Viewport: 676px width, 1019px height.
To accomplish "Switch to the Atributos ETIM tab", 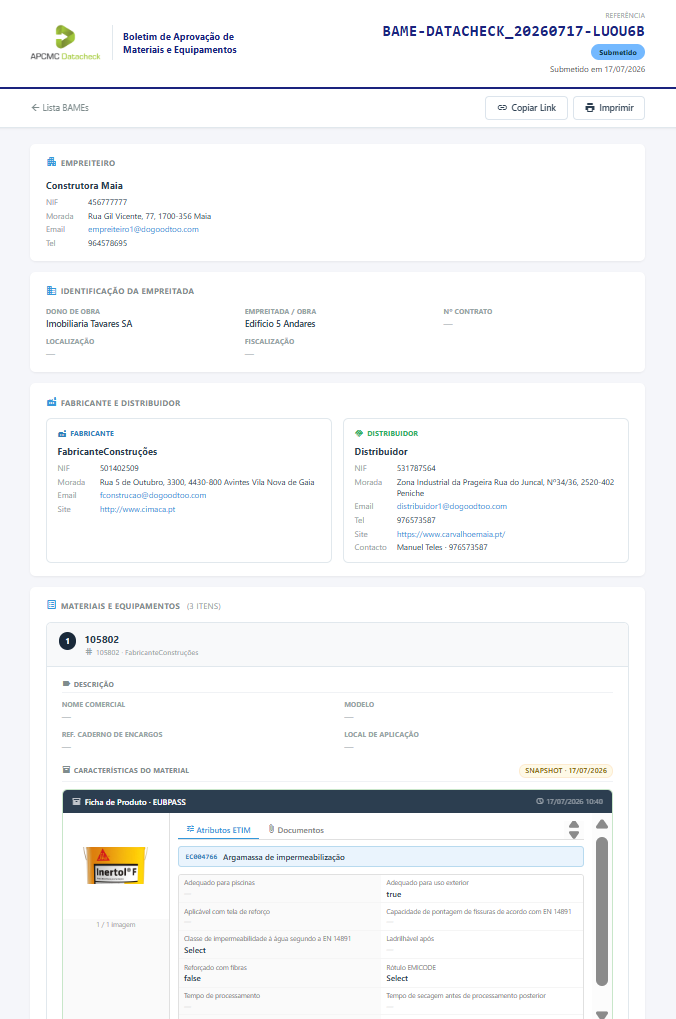I will (x=218, y=830).
